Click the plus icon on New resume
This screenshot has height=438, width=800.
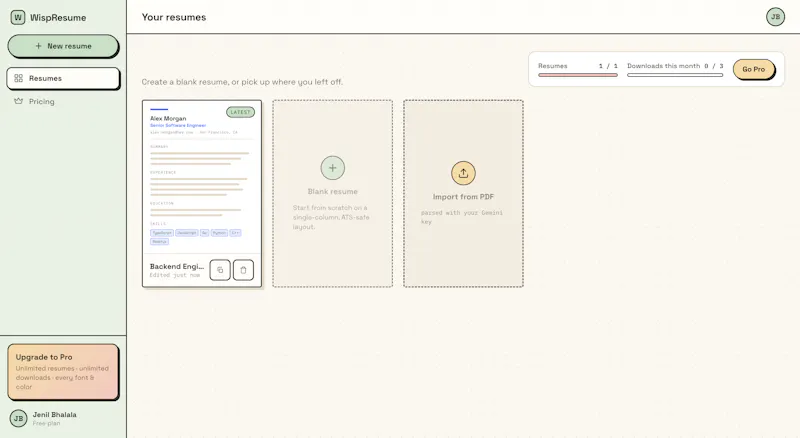[x=38, y=46]
